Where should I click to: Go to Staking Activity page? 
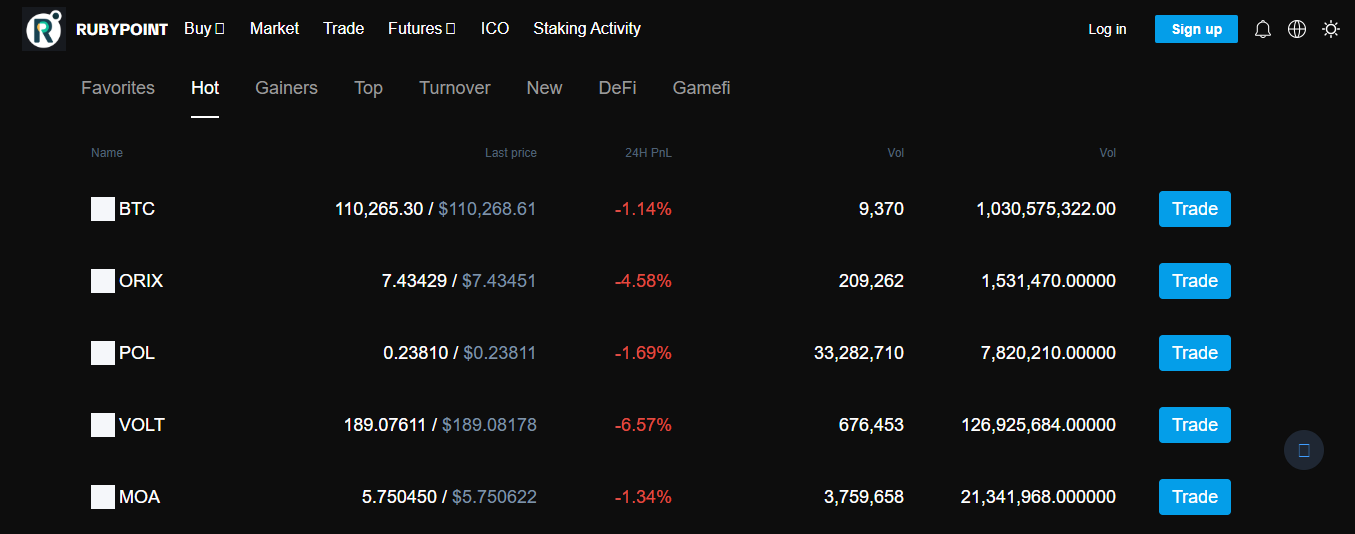click(587, 28)
